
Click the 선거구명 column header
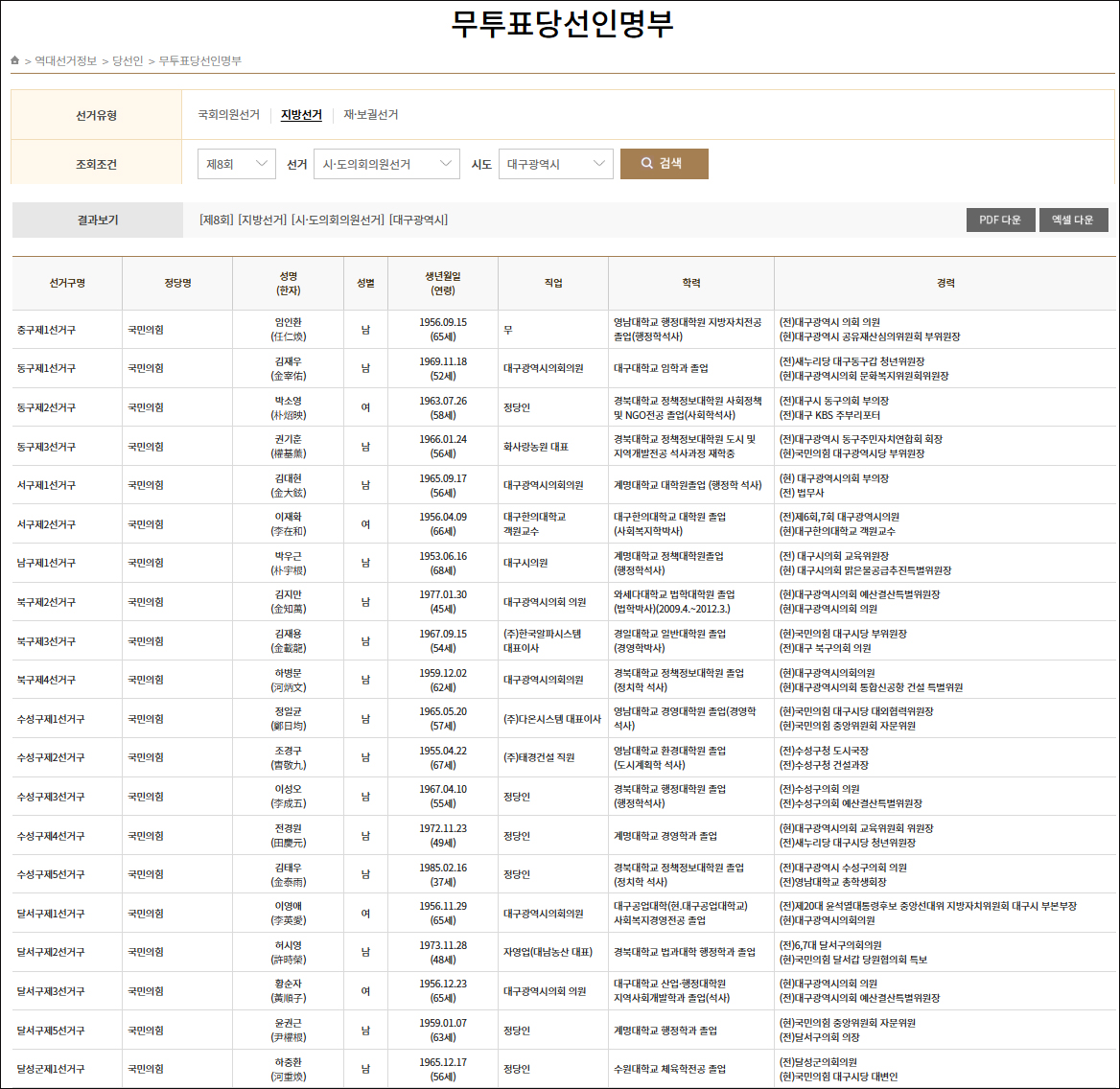coord(67,283)
